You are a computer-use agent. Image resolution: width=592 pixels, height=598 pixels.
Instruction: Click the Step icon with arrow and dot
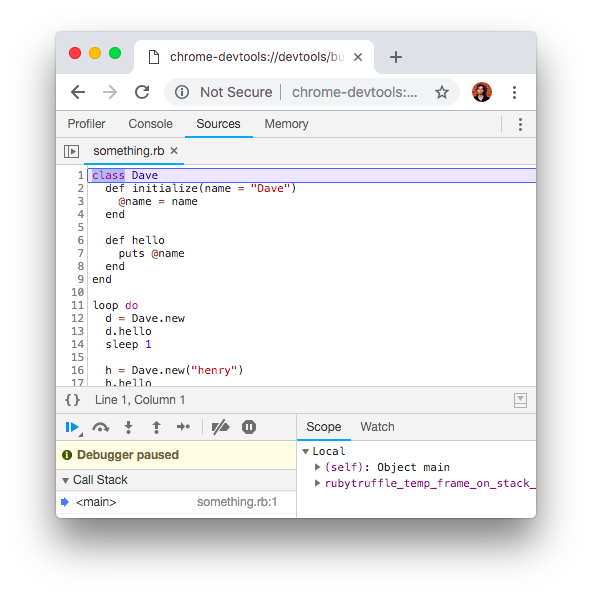point(183,427)
